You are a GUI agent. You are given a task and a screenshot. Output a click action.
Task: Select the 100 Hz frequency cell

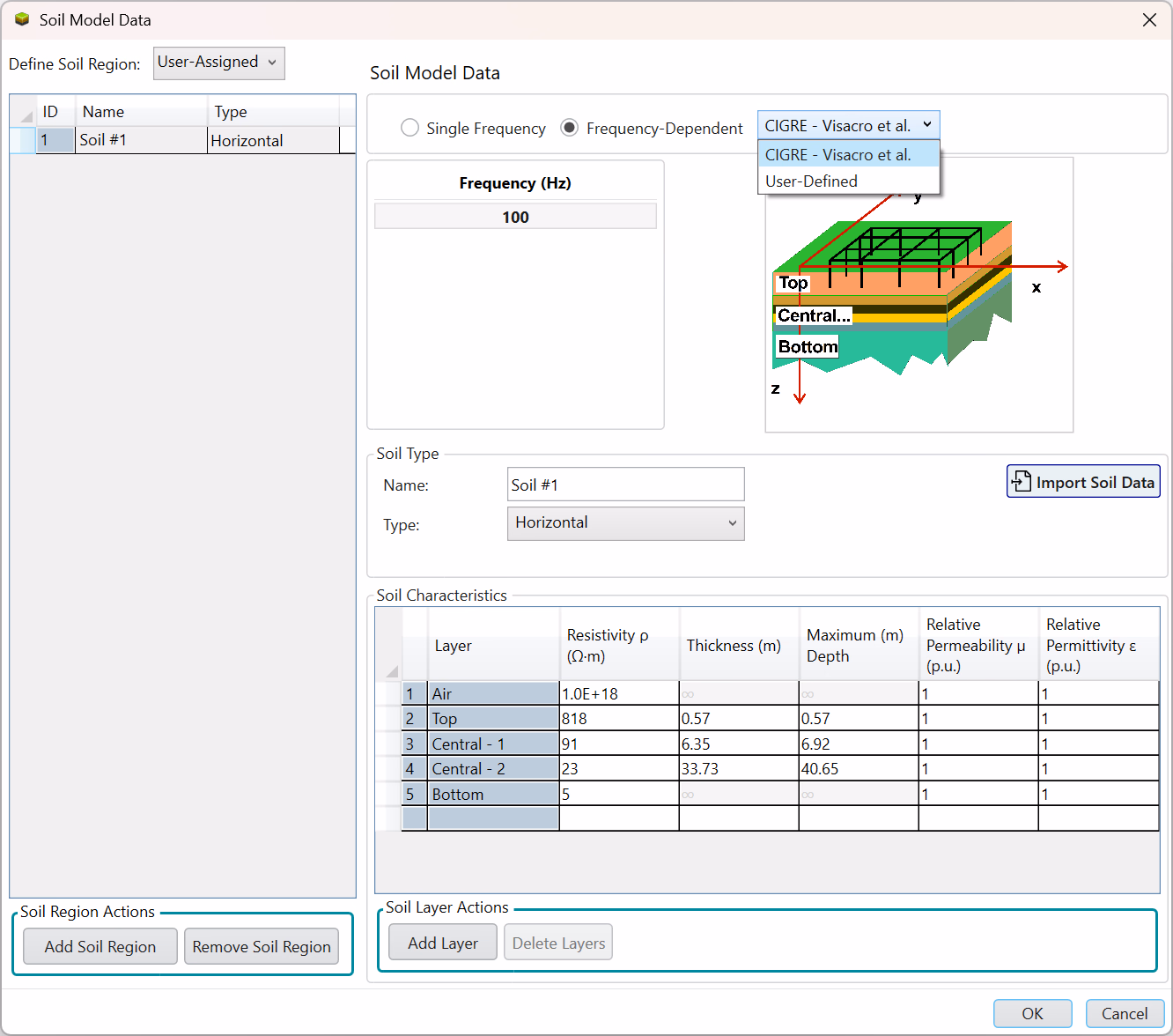tap(515, 217)
